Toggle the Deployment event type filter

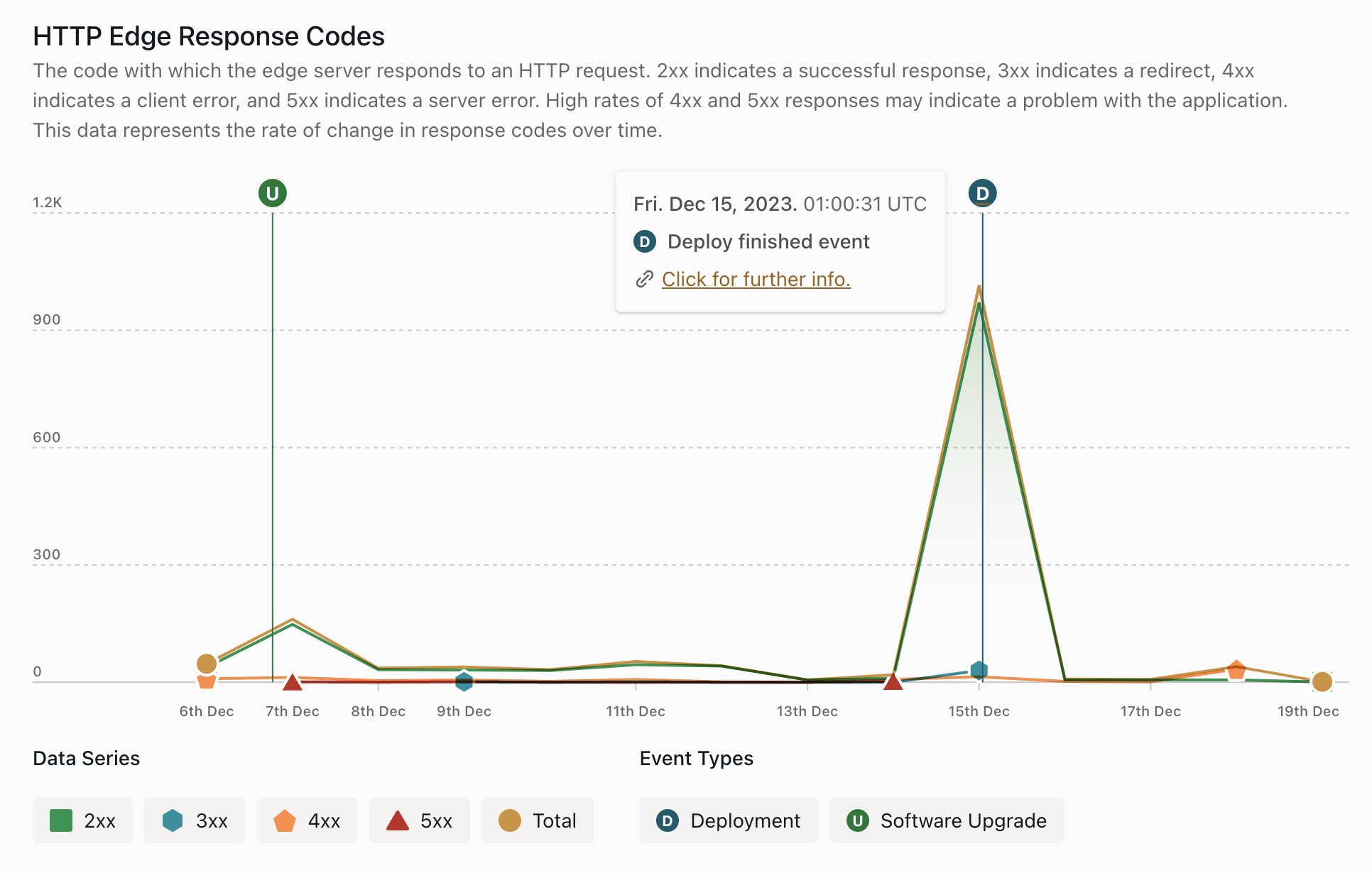(729, 820)
